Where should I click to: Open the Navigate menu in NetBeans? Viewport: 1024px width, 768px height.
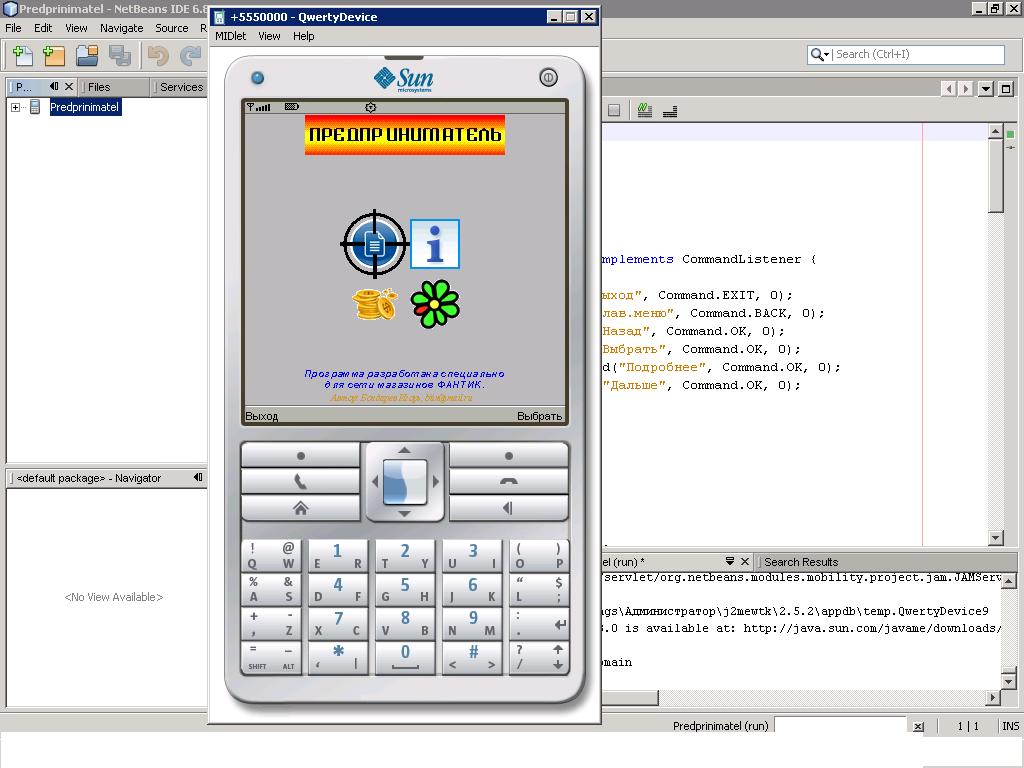pyautogui.click(x=121, y=28)
